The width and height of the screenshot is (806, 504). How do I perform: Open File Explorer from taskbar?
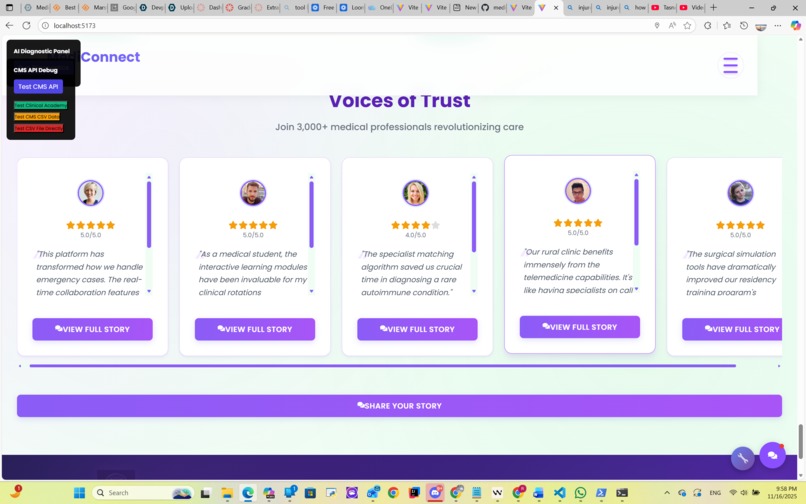pos(227,493)
